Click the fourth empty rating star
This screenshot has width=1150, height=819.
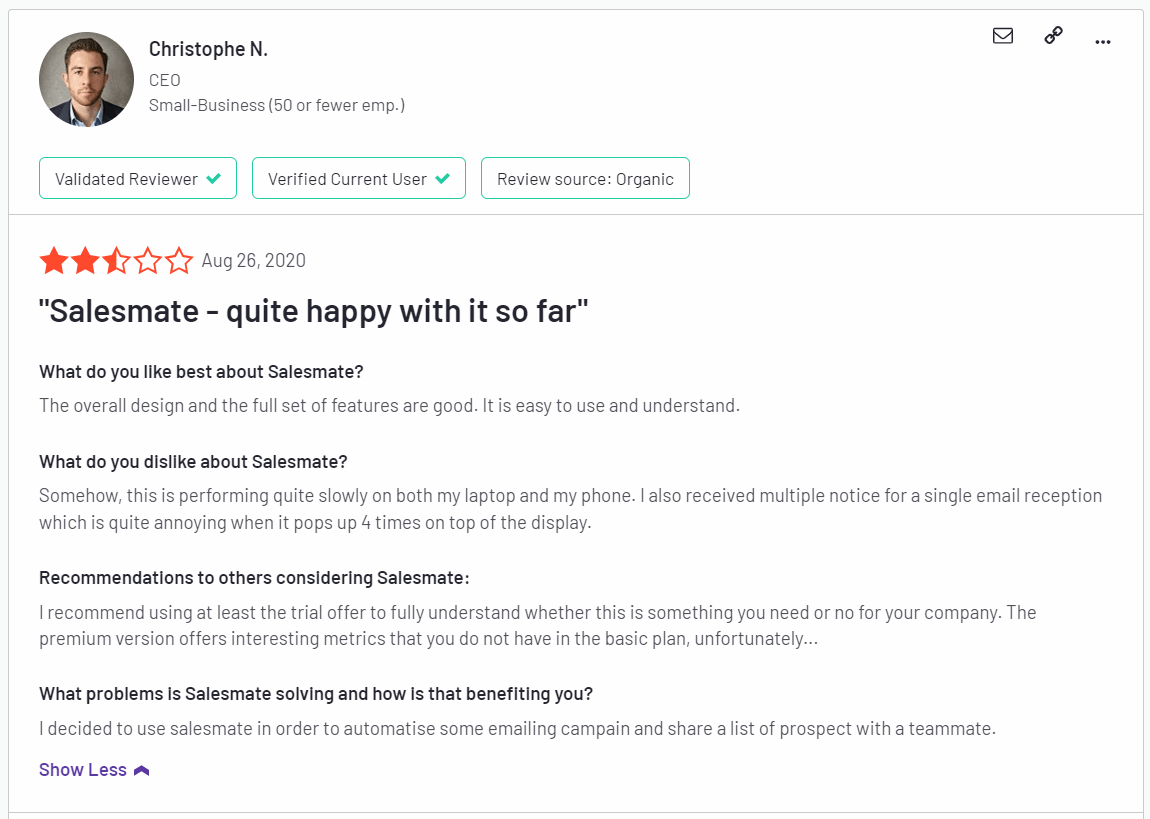[147, 260]
